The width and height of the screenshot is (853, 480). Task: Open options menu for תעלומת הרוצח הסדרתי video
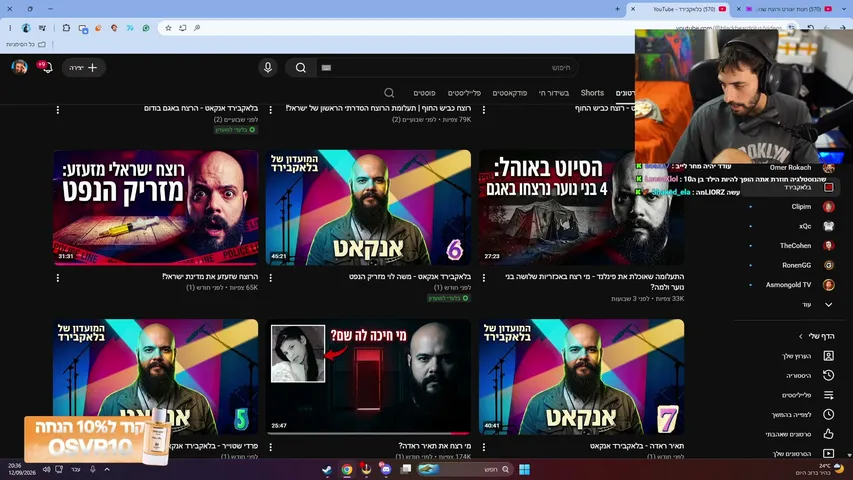pyautogui.click(x=270, y=109)
